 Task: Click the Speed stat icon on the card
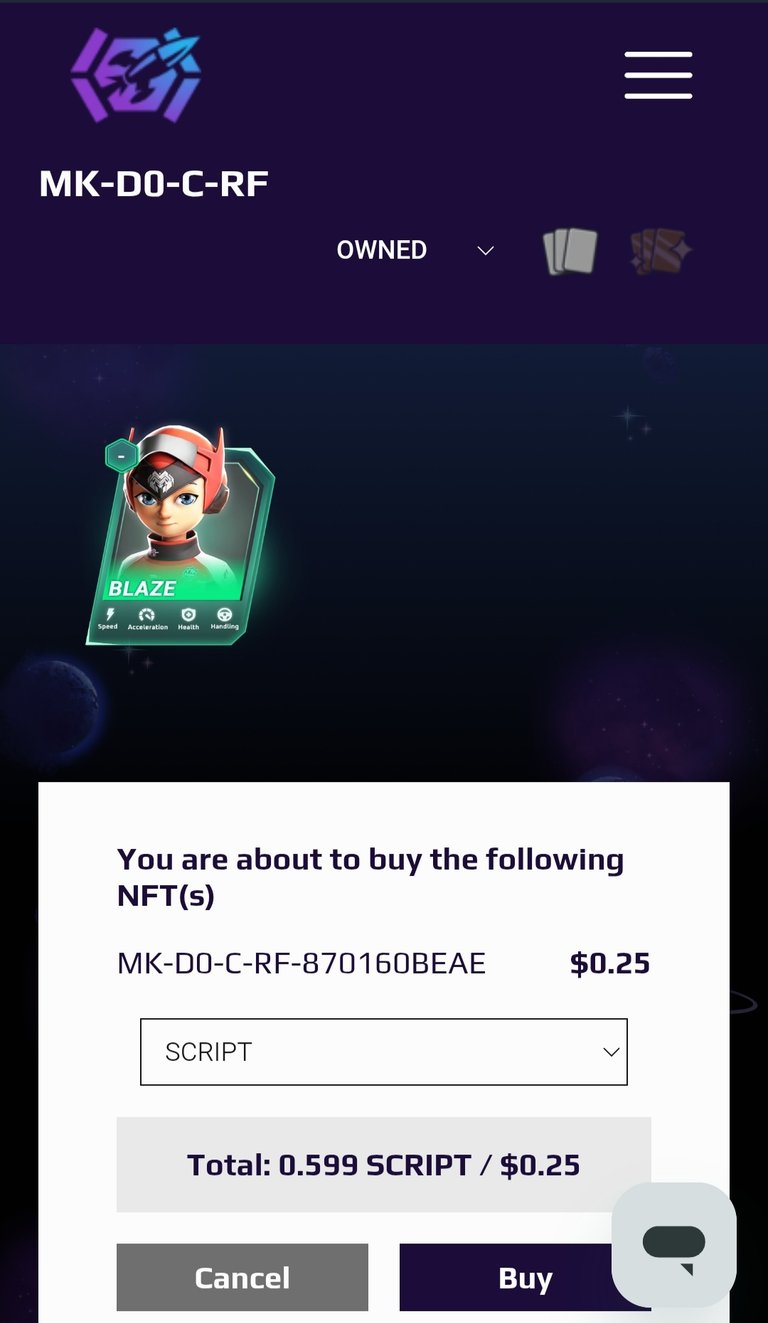[x=108, y=619]
